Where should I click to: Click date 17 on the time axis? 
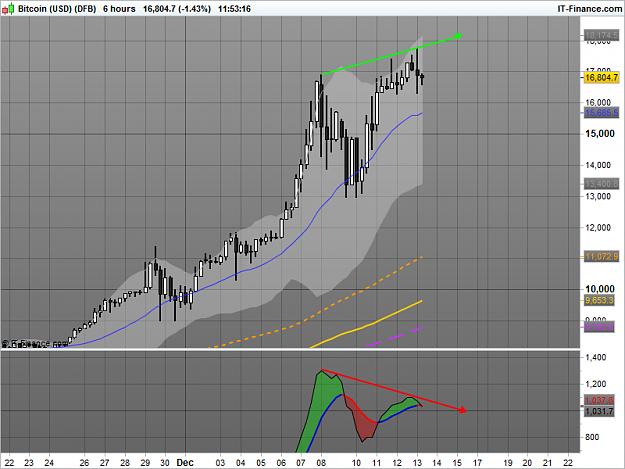pos(477,463)
